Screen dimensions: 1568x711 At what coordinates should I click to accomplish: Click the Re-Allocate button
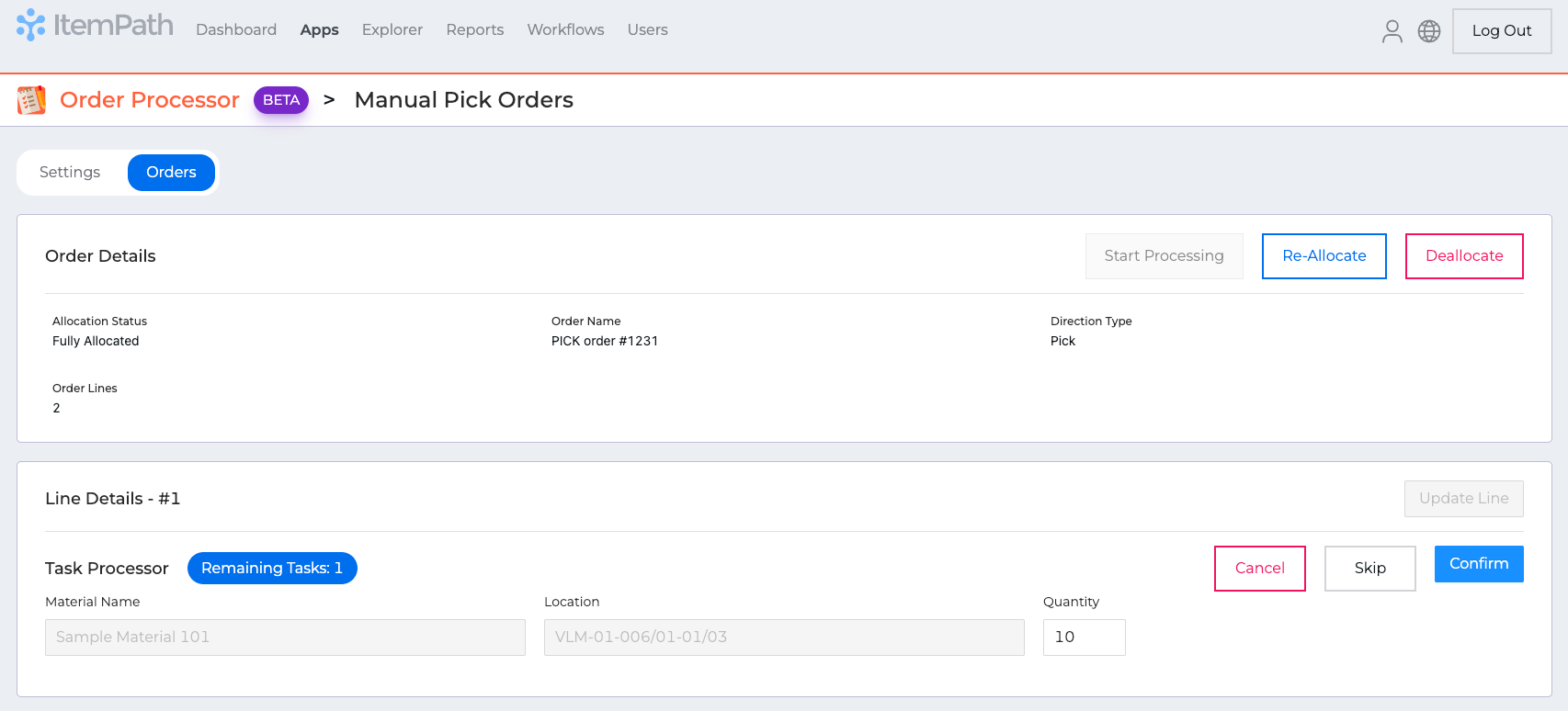click(x=1324, y=256)
